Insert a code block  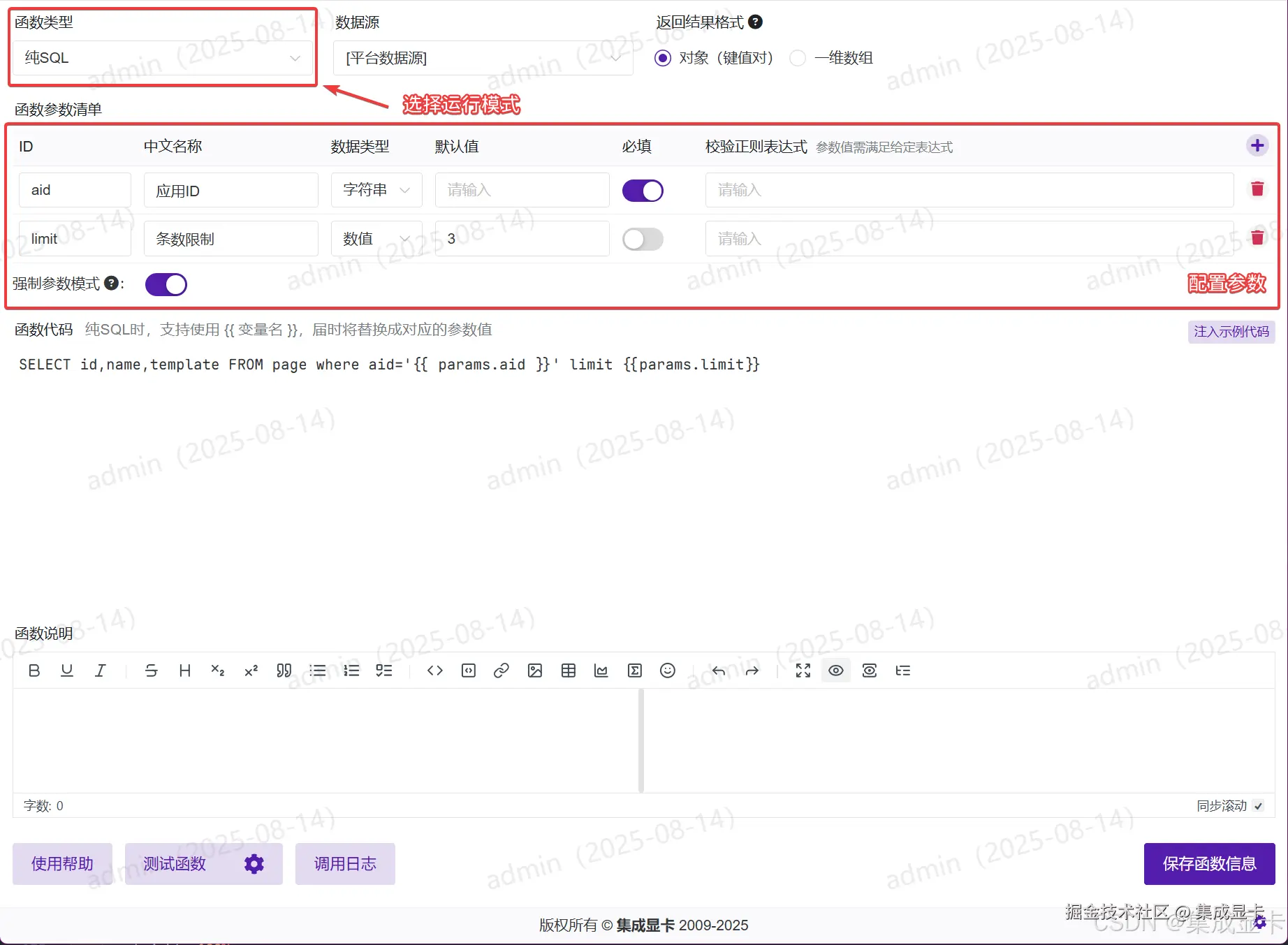pos(469,671)
